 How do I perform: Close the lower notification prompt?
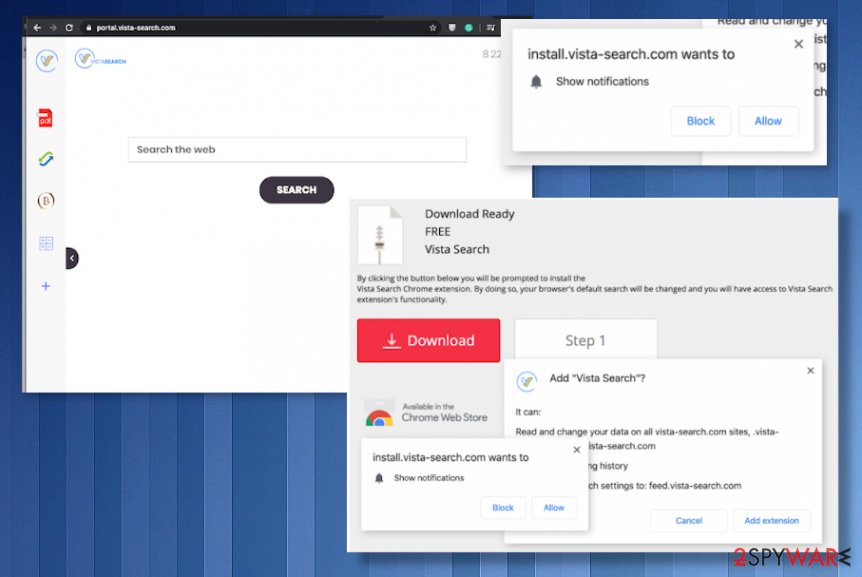[x=577, y=450]
